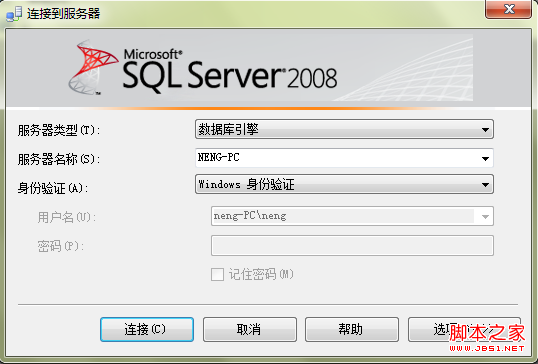
Task: Click the 连接(C) connect button
Action: (147, 329)
